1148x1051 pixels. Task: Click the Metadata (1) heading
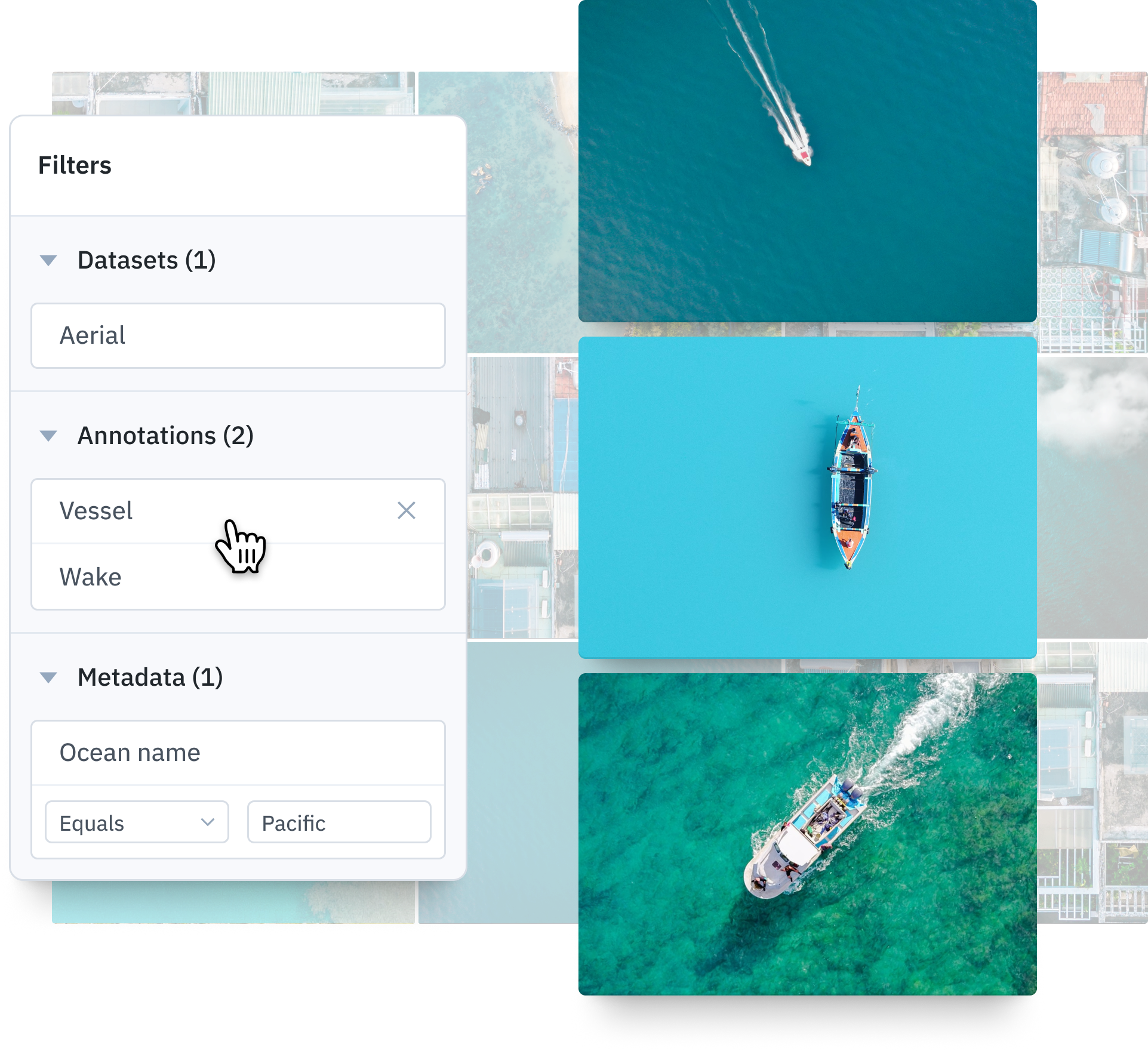click(150, 677)
